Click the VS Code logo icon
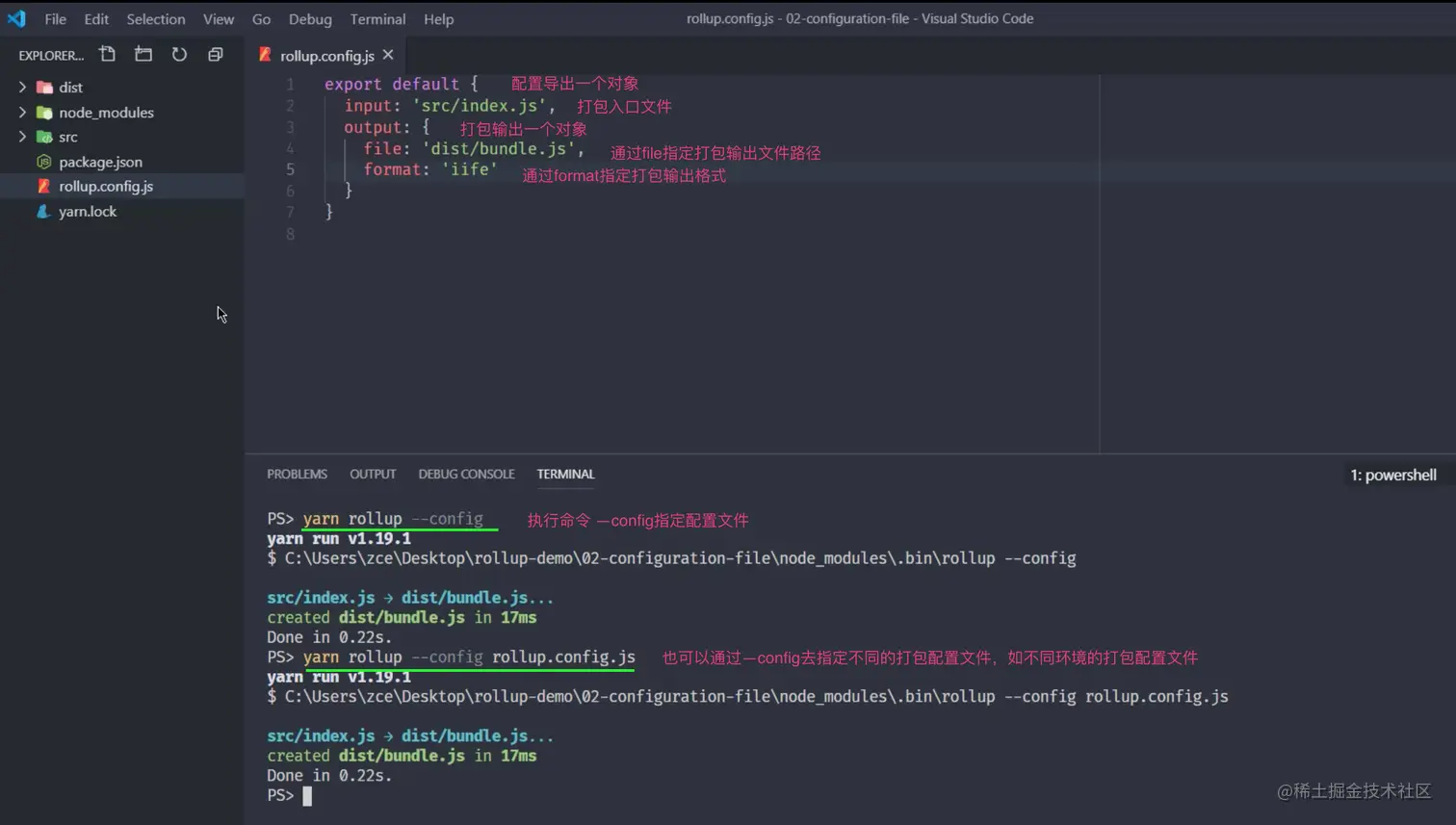 click(16, 18)
